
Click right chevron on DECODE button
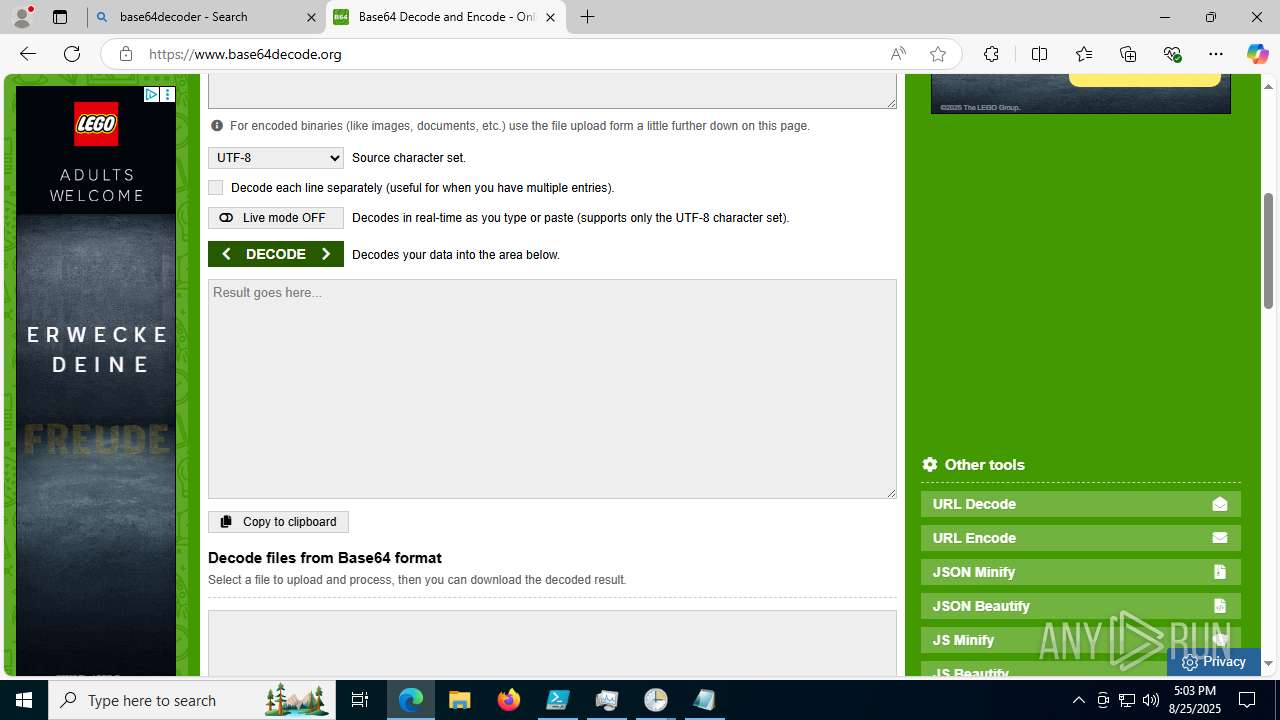tap(326, 254)
